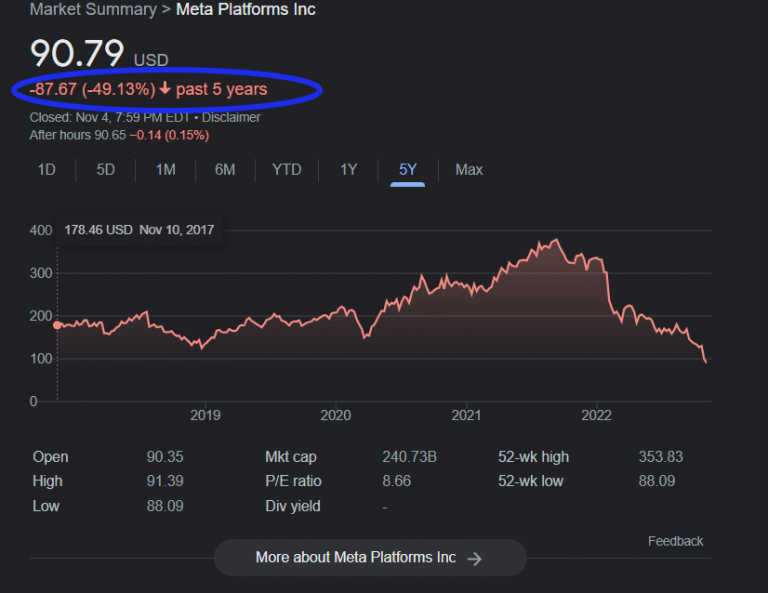Click the After hours 90.65 text

point(77,135)
